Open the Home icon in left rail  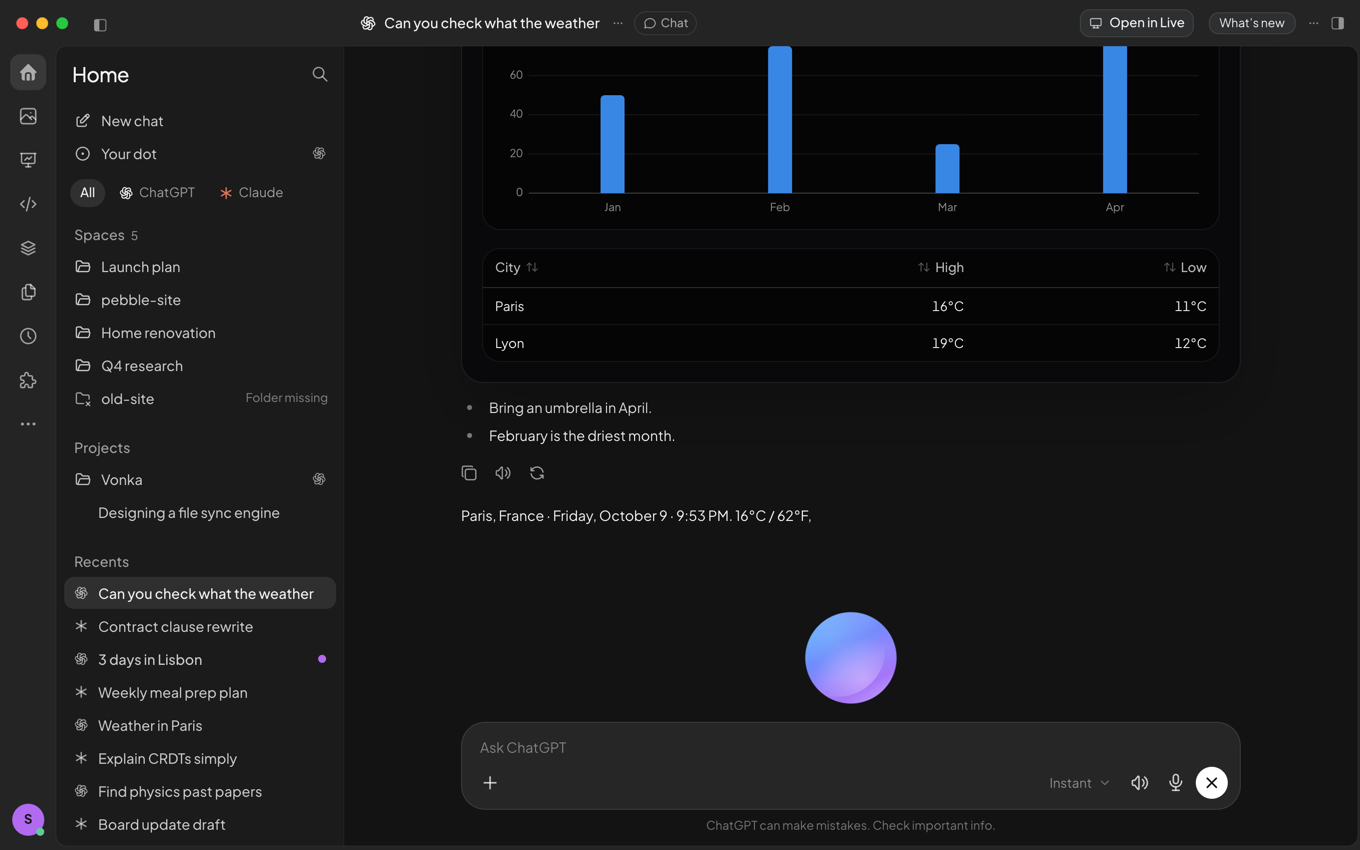tap(28, 73)
